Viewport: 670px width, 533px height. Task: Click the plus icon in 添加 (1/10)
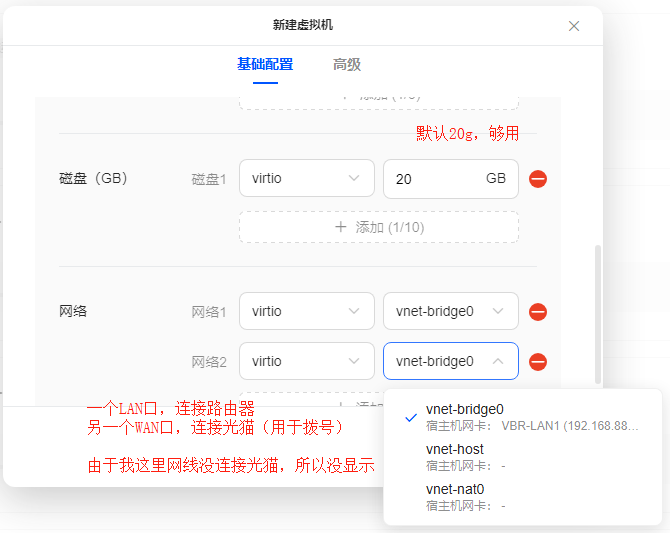pyautogui.click(x=341, y=227)
